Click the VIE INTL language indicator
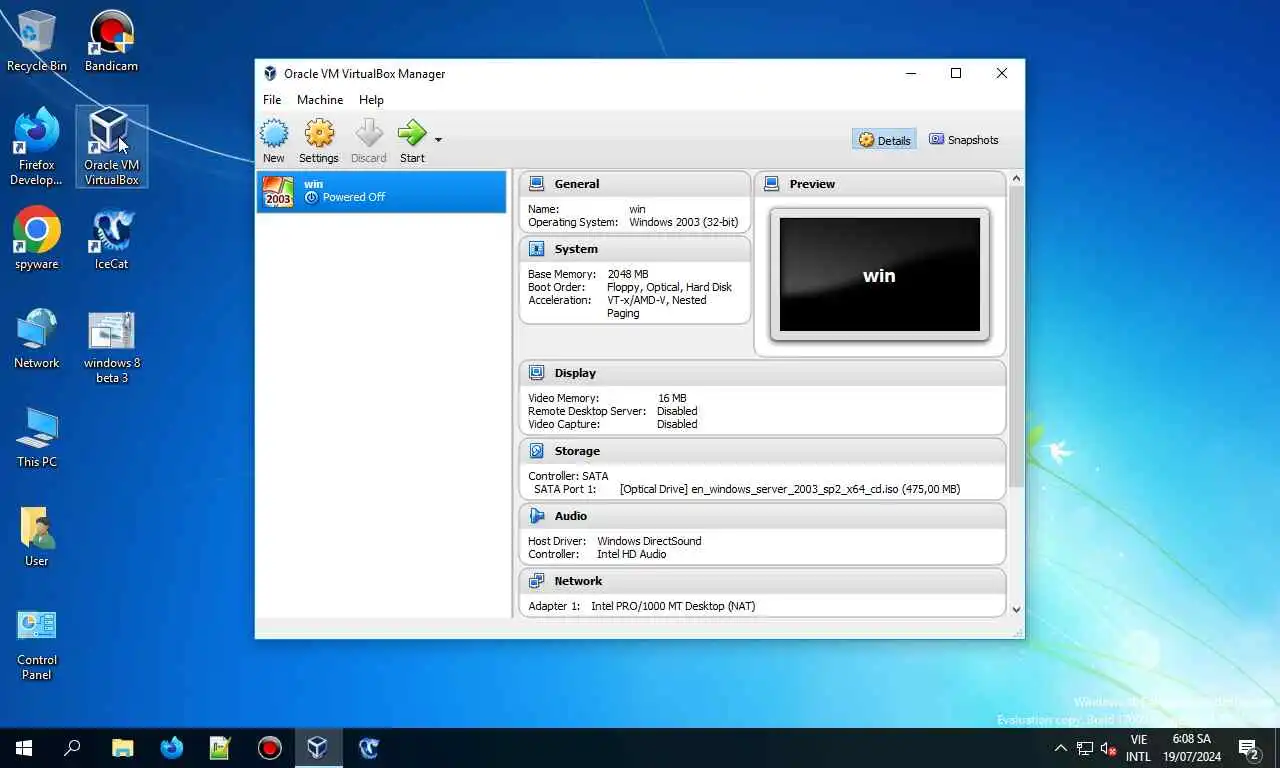 click(1138, 748)
